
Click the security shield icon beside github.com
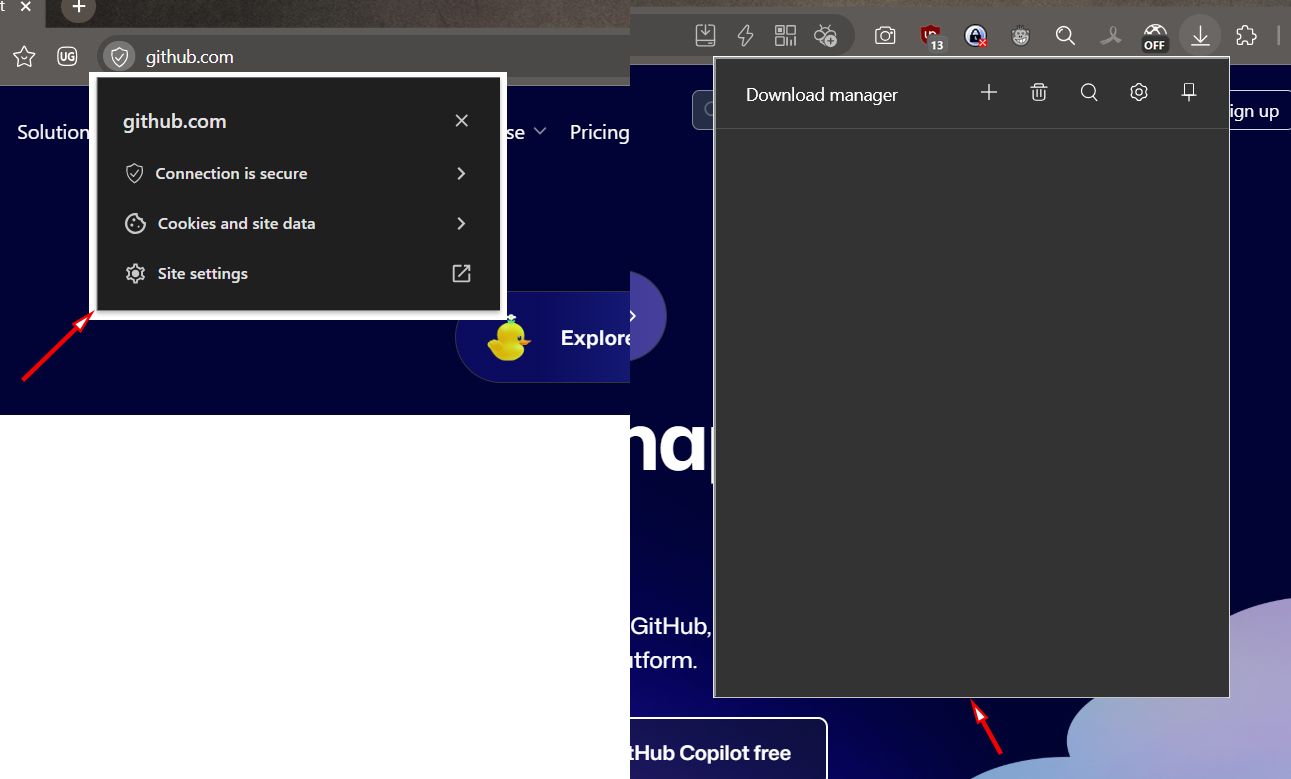click(x=119, y=57)
